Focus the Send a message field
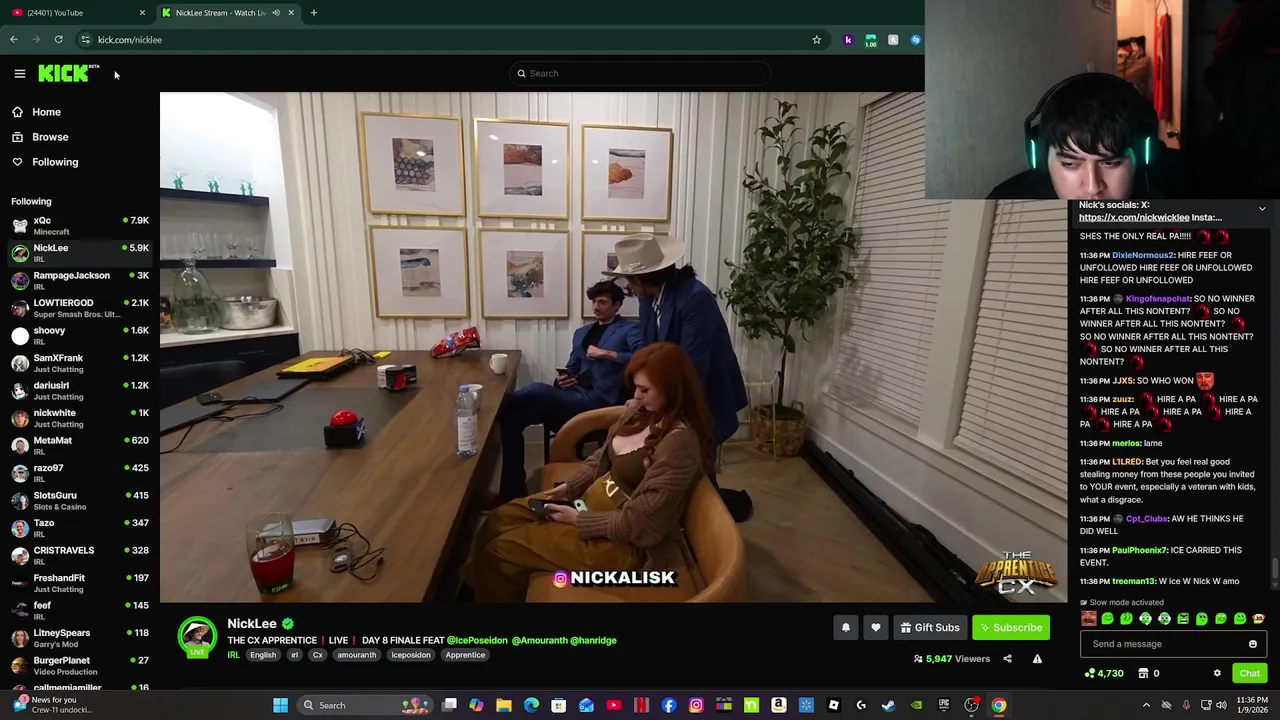Viewport: 1280px width, 720px height. [1173, 644]
